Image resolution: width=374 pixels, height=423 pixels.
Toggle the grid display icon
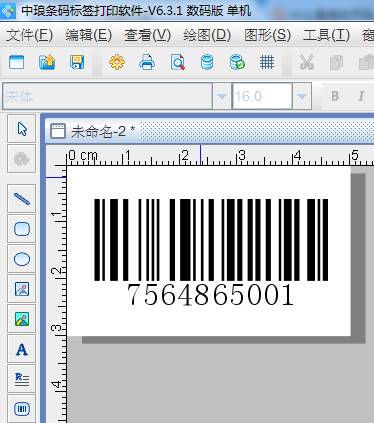pyautogui.click(x=267, y=62)
